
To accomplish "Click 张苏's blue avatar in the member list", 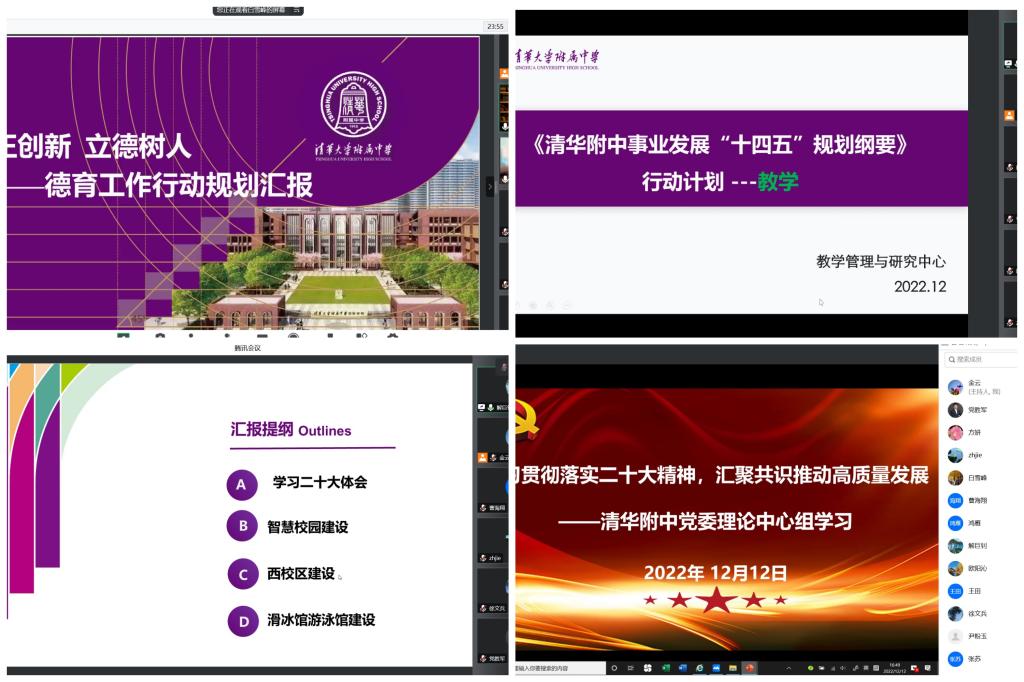I will [956, 659].
